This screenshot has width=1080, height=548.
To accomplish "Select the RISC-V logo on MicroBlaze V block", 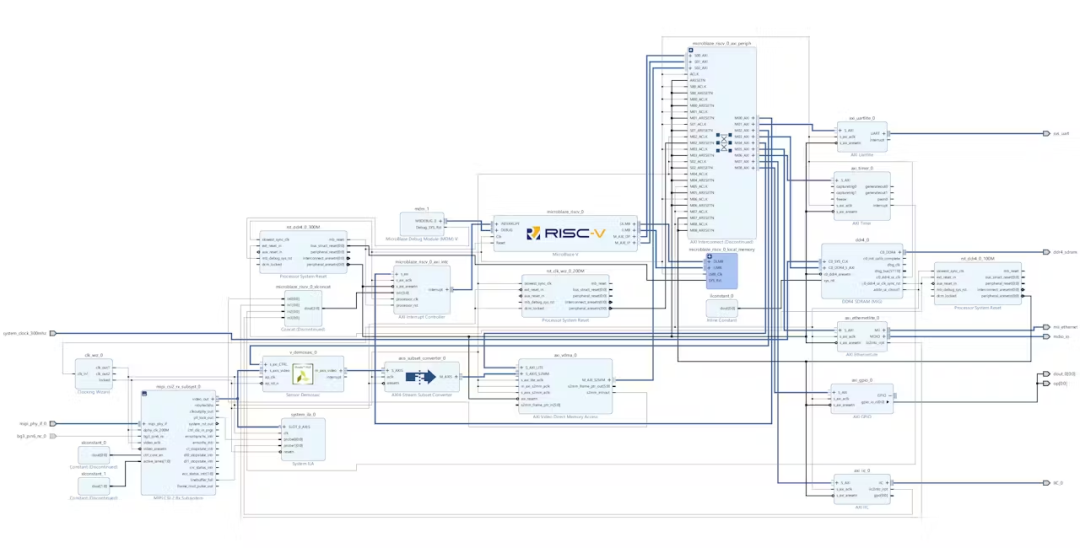I will click(565, 233).
